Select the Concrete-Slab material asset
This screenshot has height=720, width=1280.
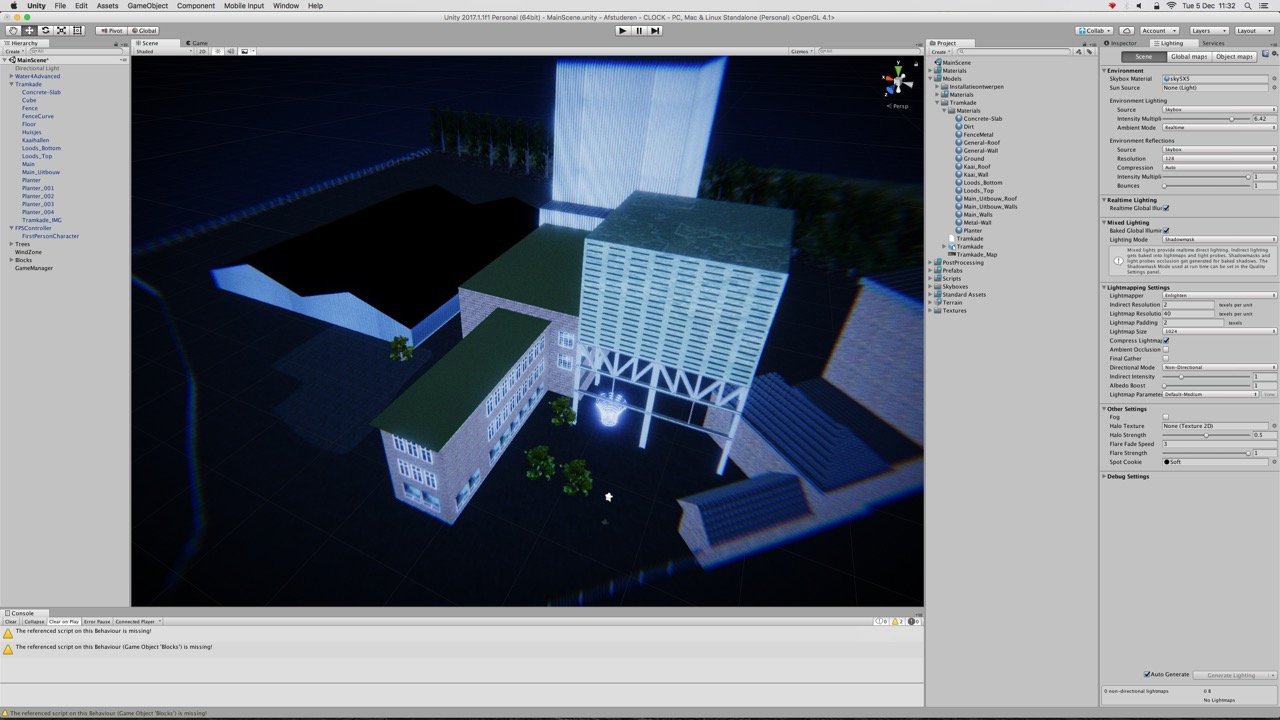tap(982, 119)
